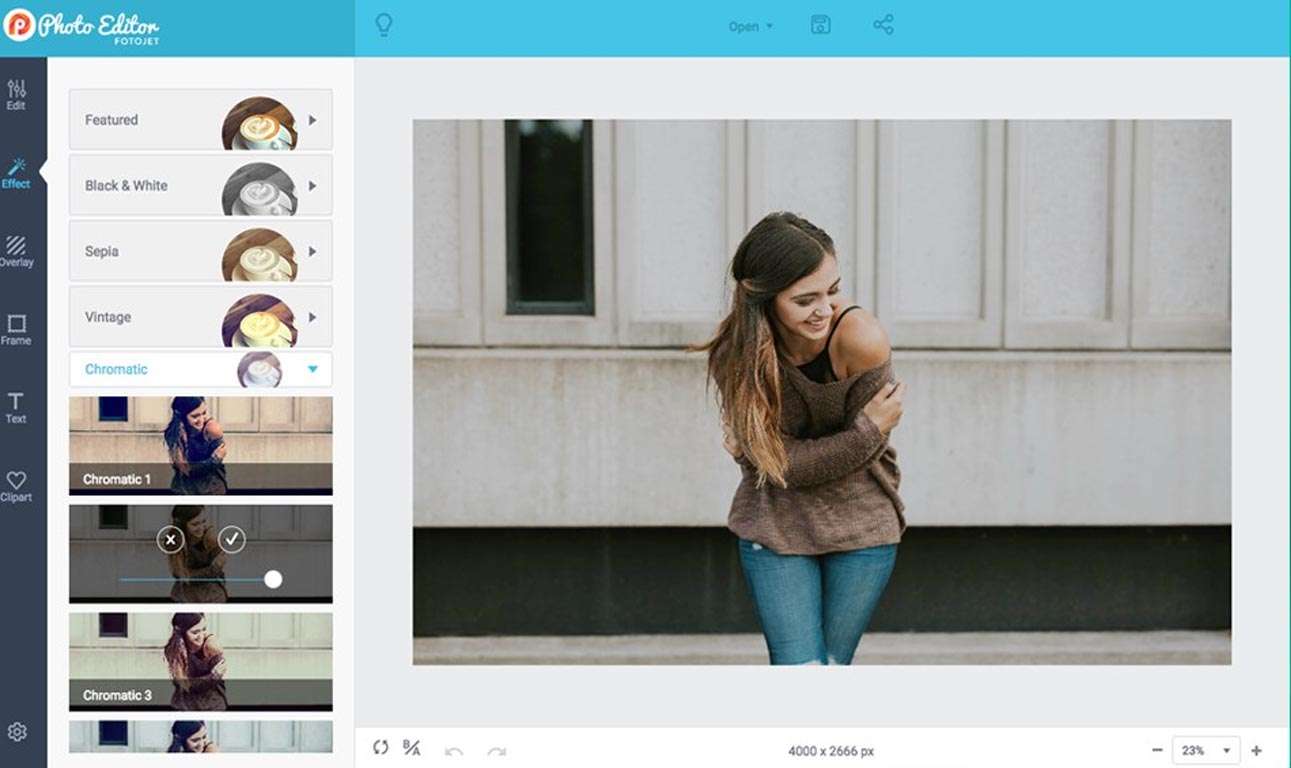Image resolution: width=1291 pixels, height=768 pixels.
Task: Click the save icon in top bar
Action: tap(820, 26)
